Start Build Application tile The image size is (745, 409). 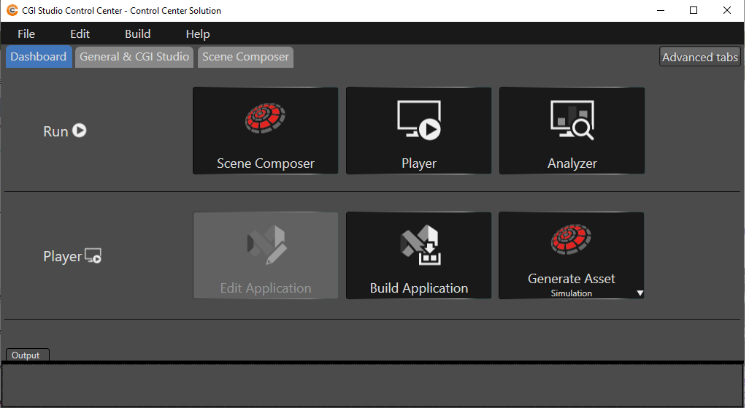pos(418,256)
